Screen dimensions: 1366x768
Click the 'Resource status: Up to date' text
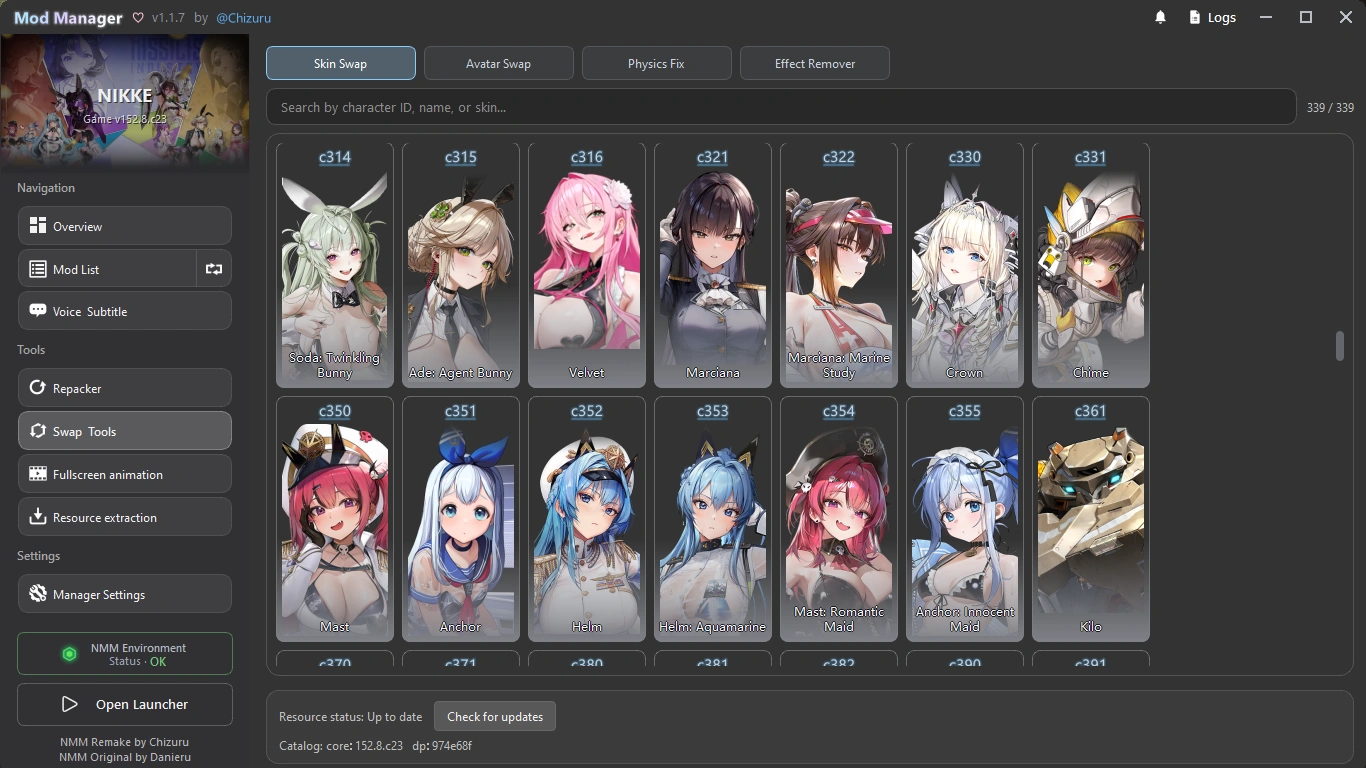pyautogui.click(x=351, y=716)
